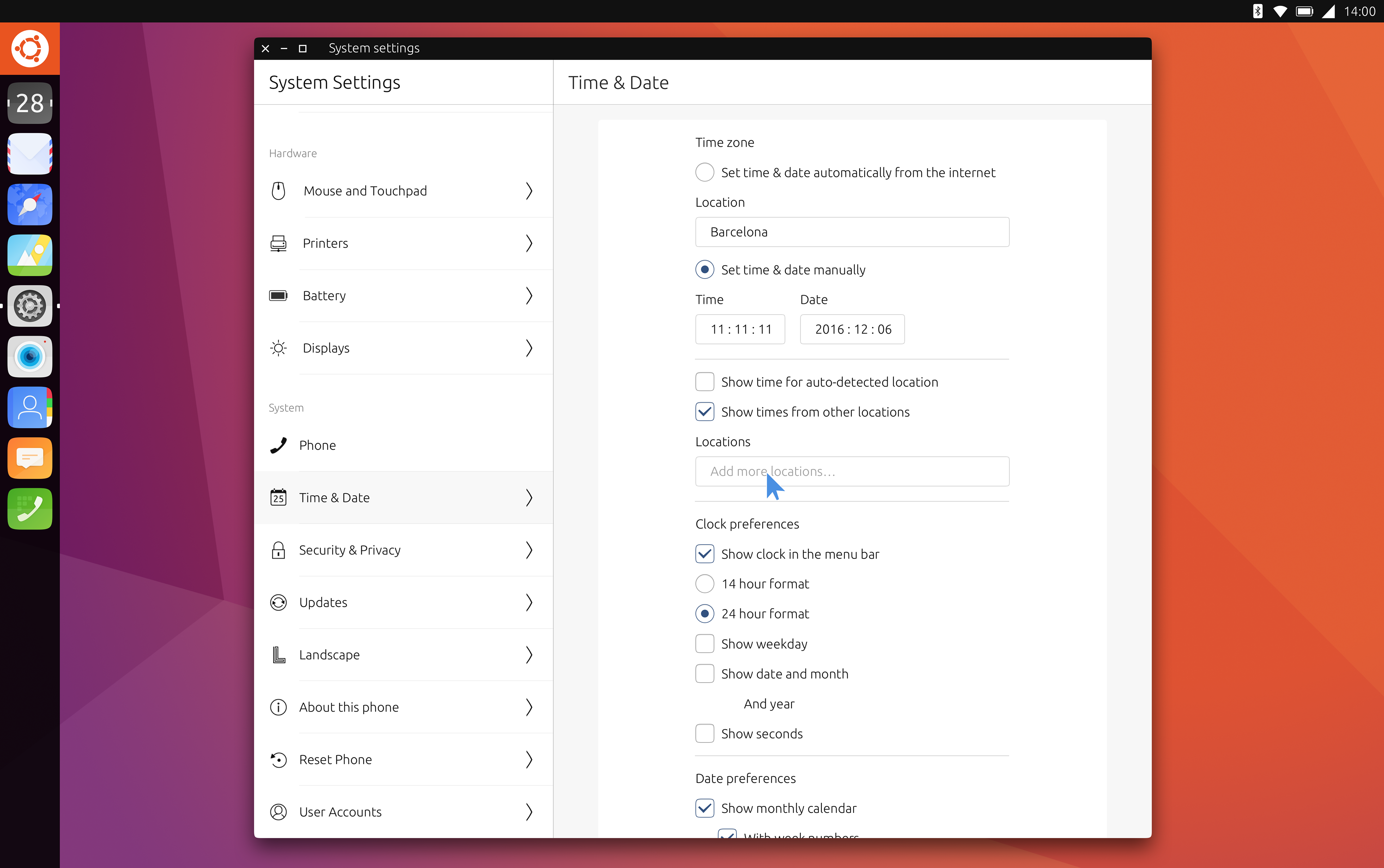Click the handset icon beside Phone
1384x868 pixels.
pos(278,446)
